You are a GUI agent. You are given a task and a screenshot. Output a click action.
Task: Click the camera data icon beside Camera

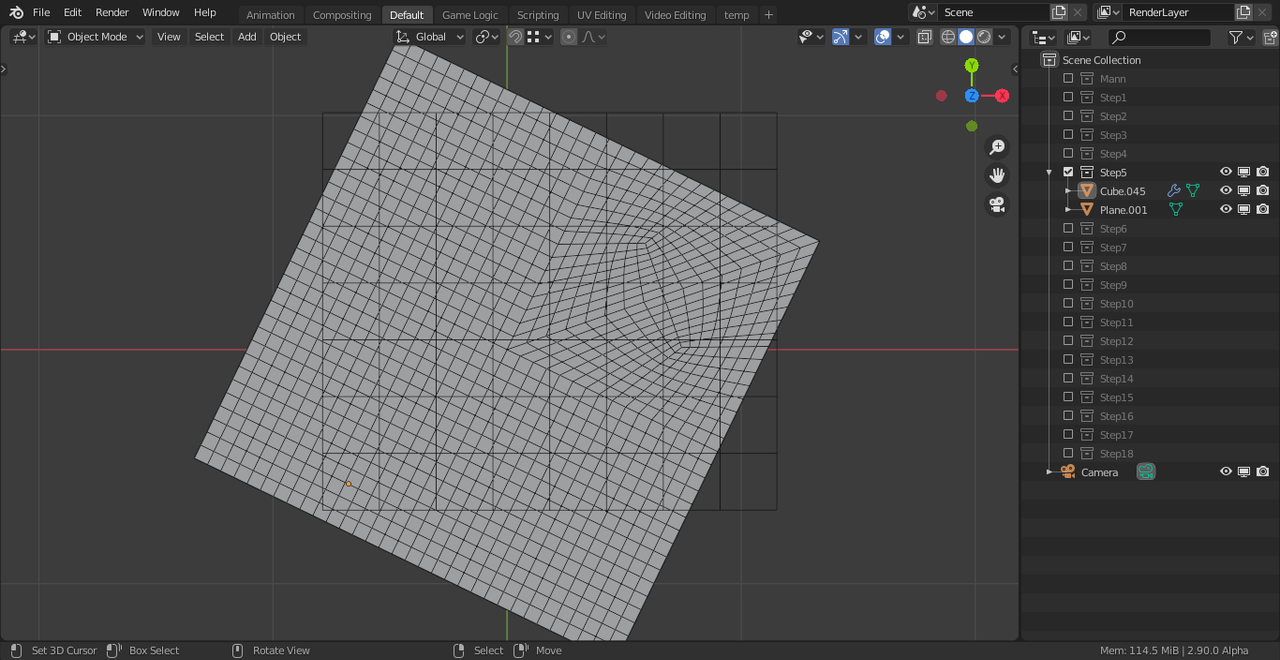1146,472
